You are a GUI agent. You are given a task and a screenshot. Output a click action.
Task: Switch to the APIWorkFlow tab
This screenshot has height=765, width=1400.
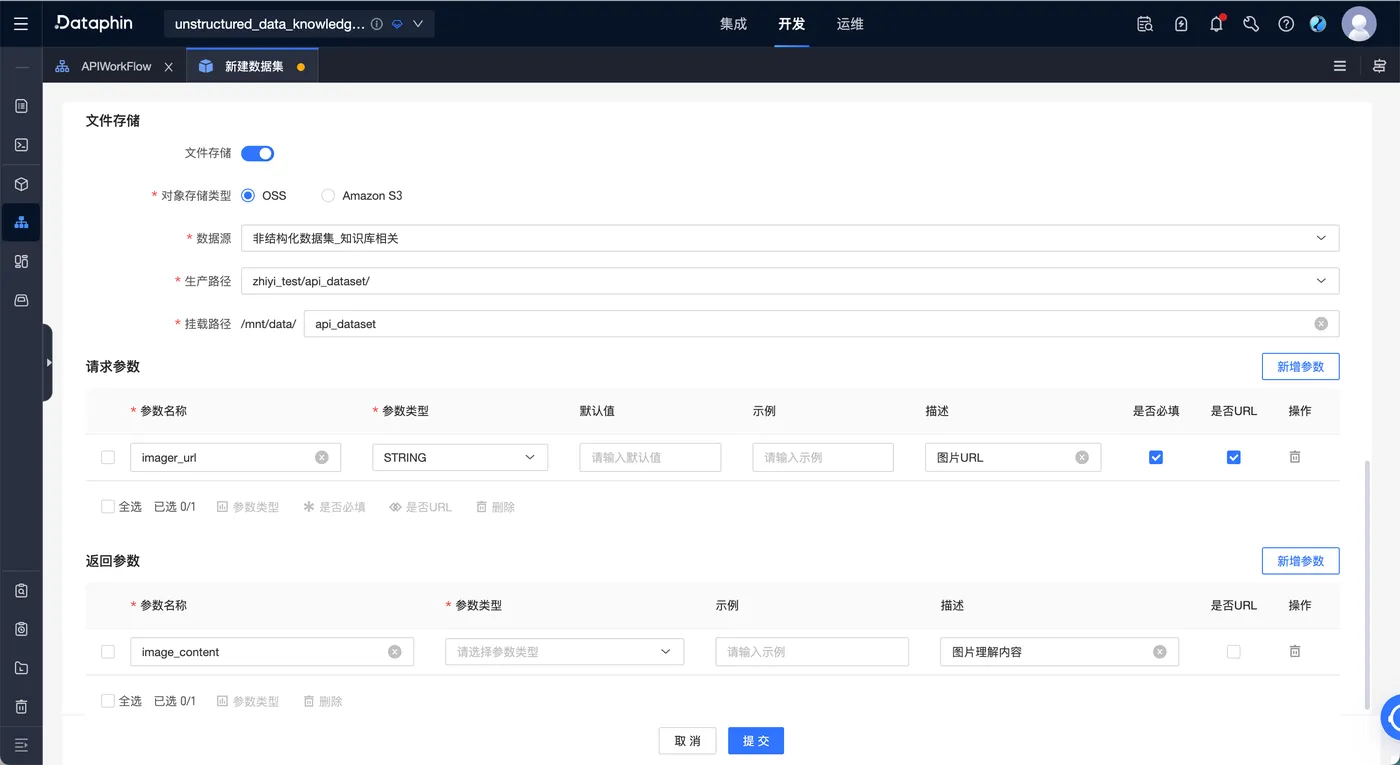(116, 66)
